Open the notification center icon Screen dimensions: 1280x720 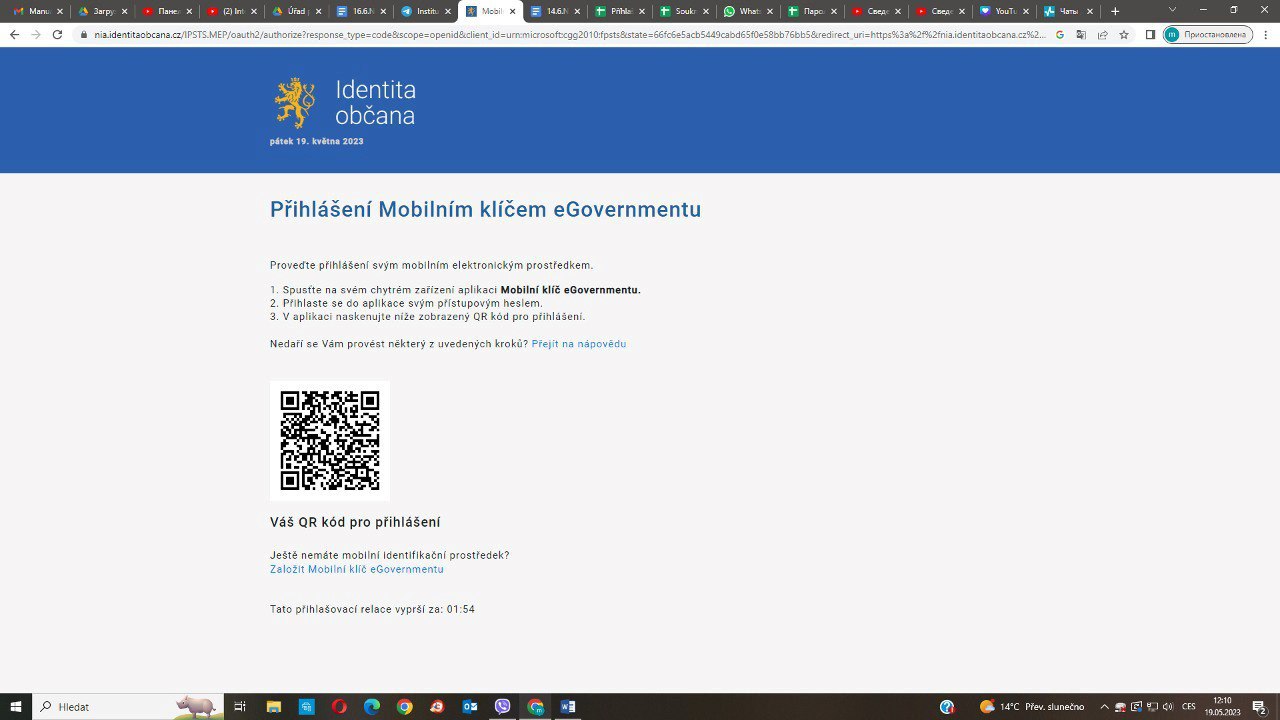click(x=1259, y=707)
